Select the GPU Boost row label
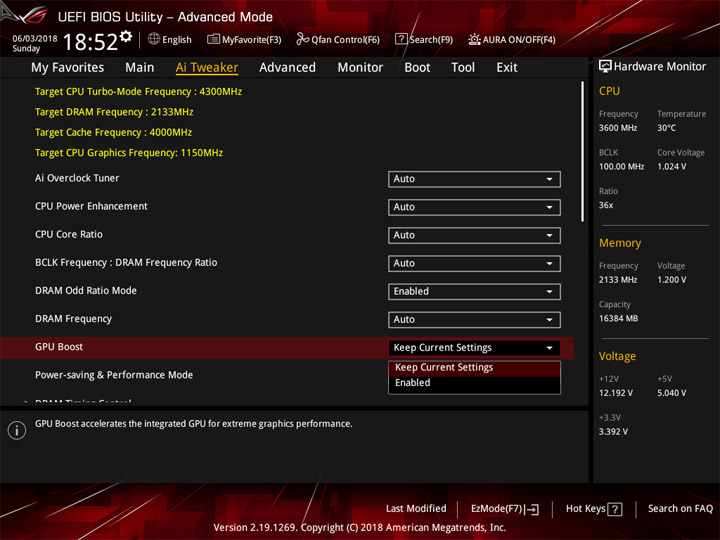Screen dimensions: 720x540 coord(59,347)
